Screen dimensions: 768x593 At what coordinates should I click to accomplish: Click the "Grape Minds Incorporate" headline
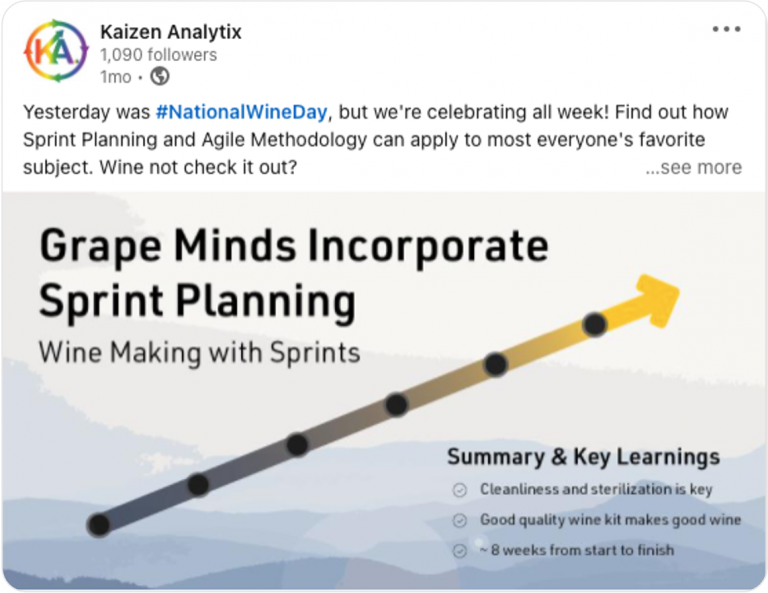[x=293, y=245]
